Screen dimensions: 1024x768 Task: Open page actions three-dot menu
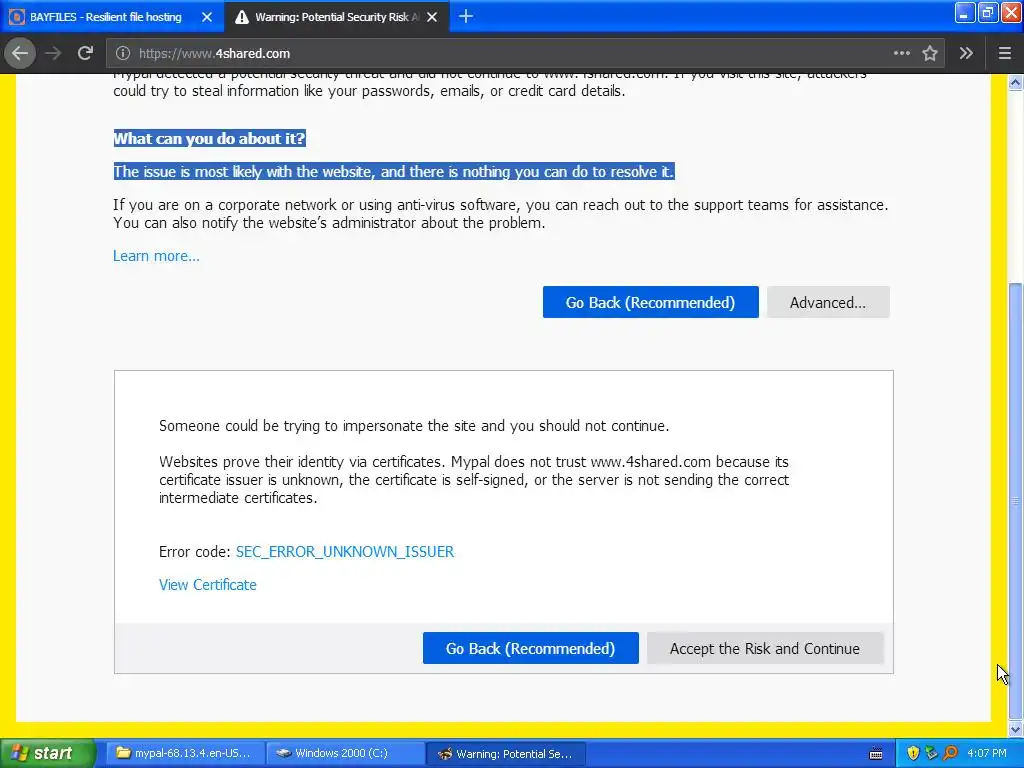[x=902, y=53]
